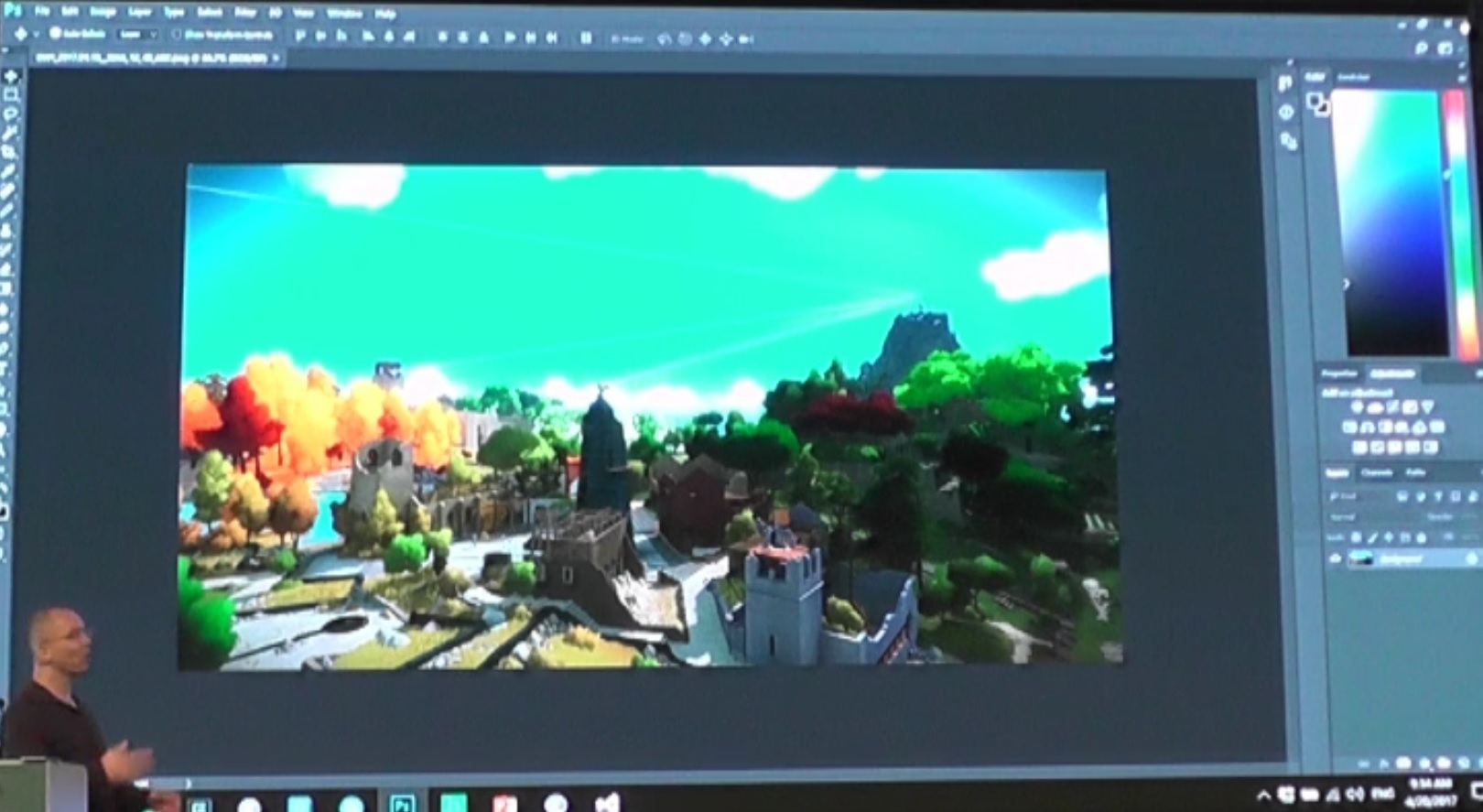The width and height of the screenshot is (1483, 812).
Task: Add a Color Balance adjustment
Action: coord(1368,428)
